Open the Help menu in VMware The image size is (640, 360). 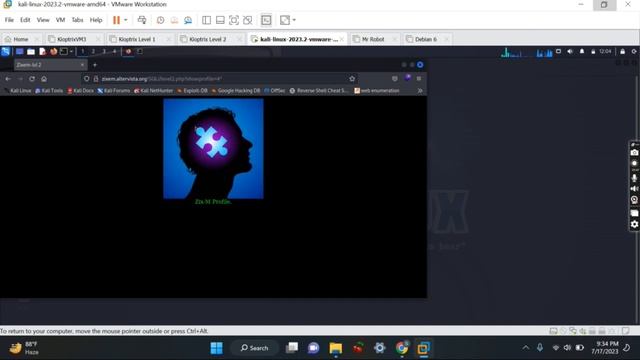coord(96,20)
